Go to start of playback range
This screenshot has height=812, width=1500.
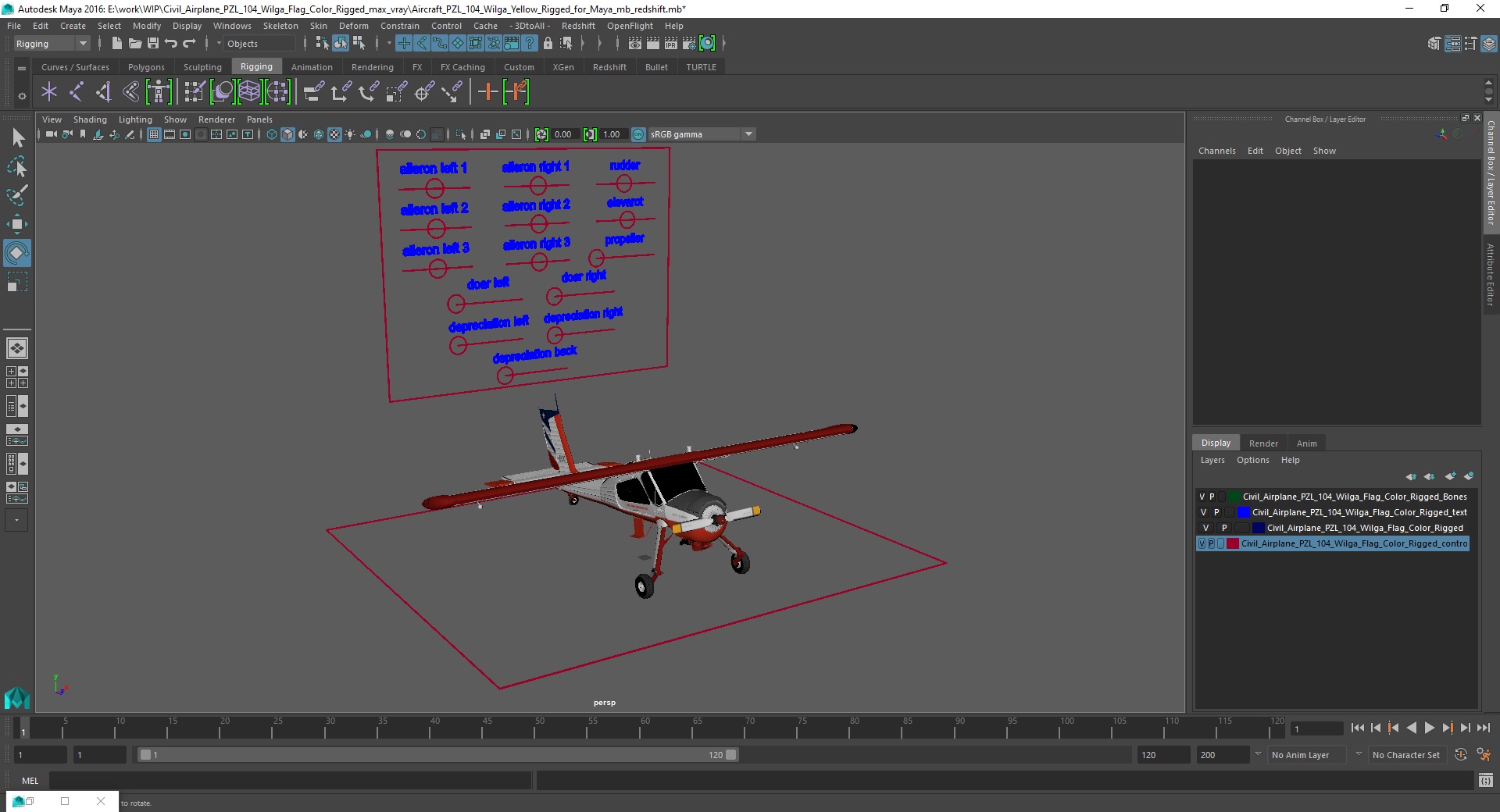click(1358, 728)
